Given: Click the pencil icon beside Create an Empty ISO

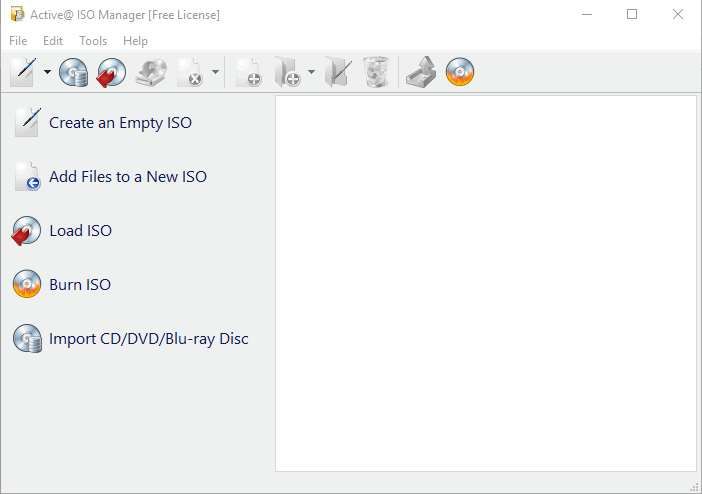Looking at the screenshot, I should (x=27, y=122).
